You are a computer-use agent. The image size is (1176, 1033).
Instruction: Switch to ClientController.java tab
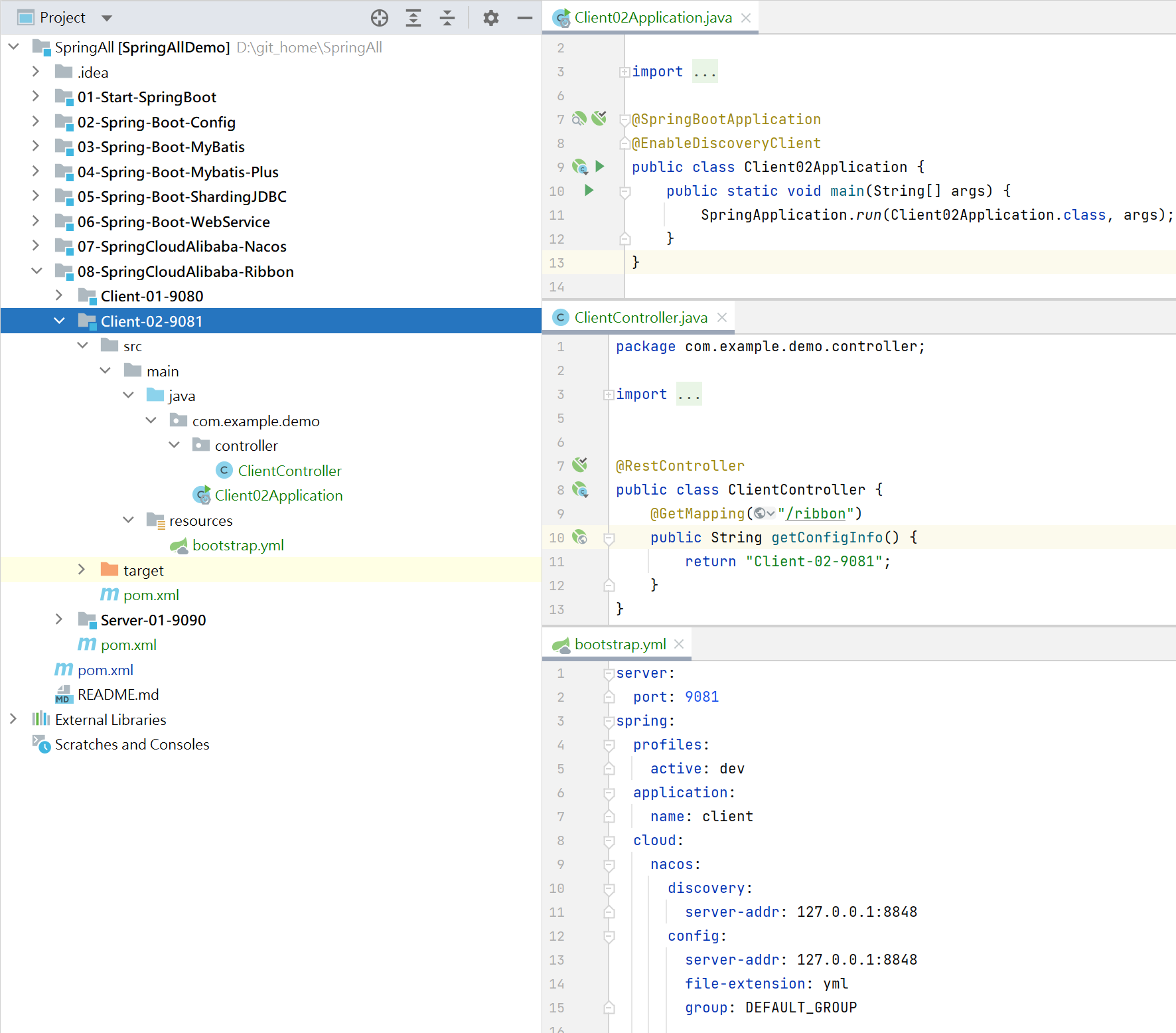pos(640,318)
